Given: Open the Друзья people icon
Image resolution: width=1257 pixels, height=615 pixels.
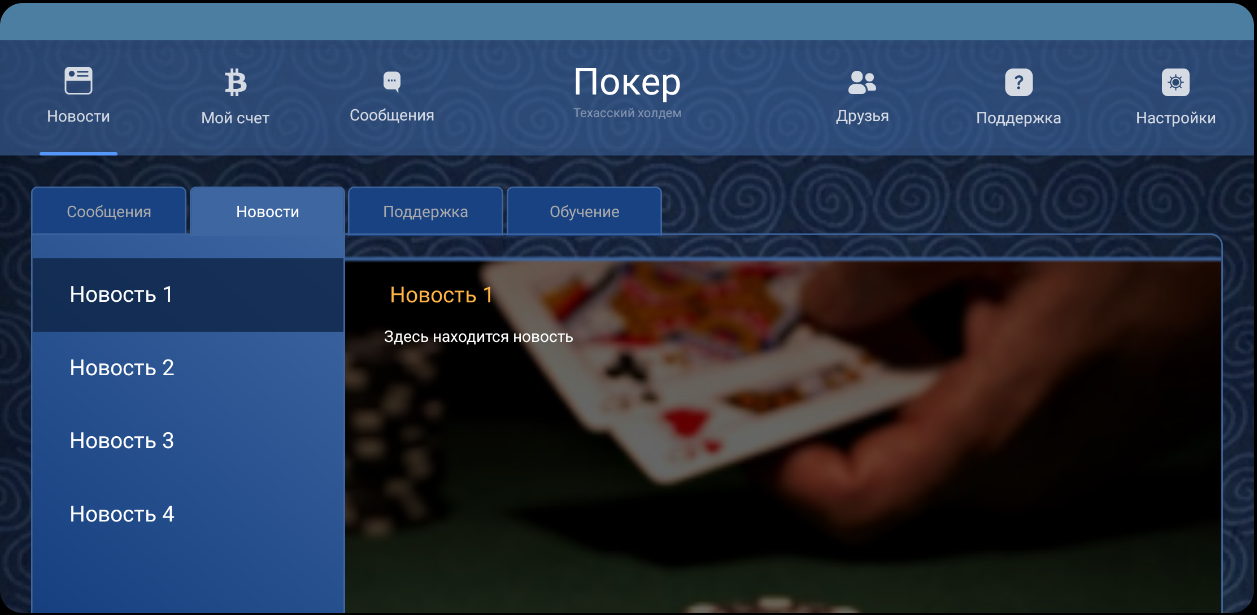Looking at the screenshot, I should pyautogui.click(x=862, y=82).
